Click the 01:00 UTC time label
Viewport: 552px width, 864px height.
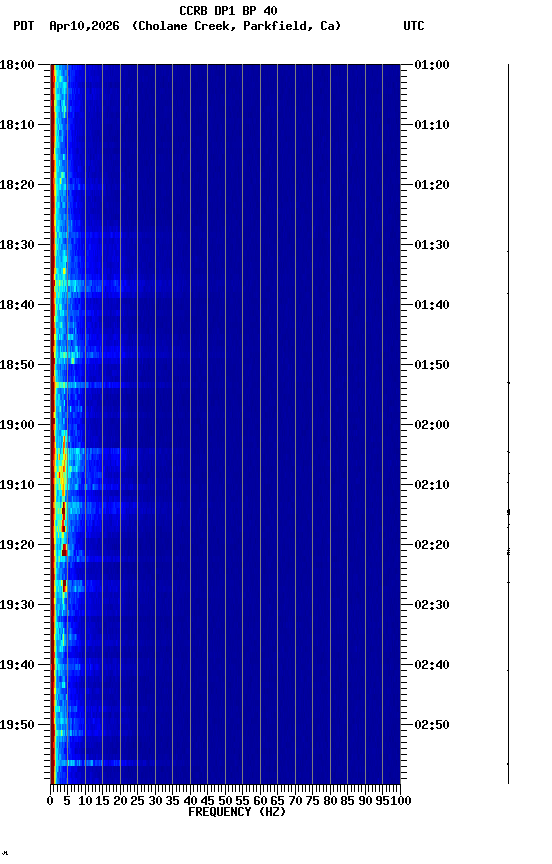pyautogui.click(x=432, y=65)
